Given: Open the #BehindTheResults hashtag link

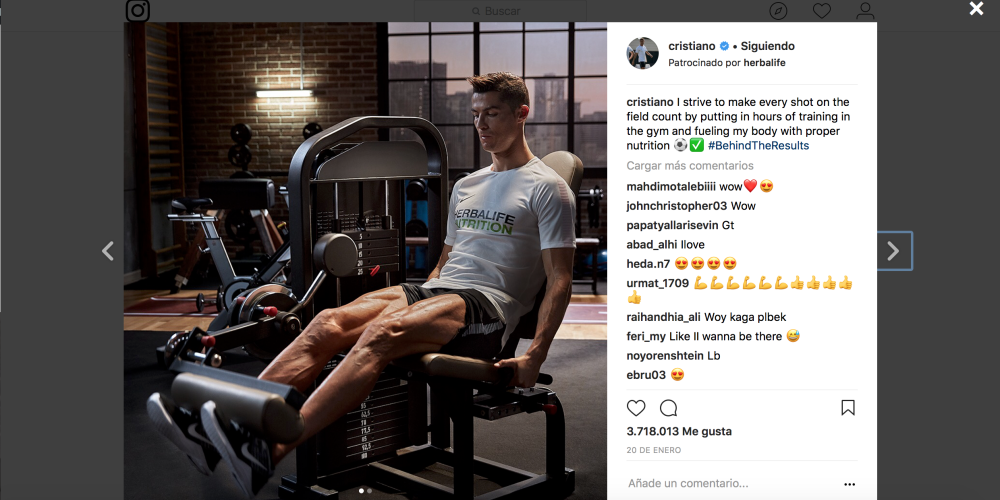Looking at the screenshot, I should [758, 145].
